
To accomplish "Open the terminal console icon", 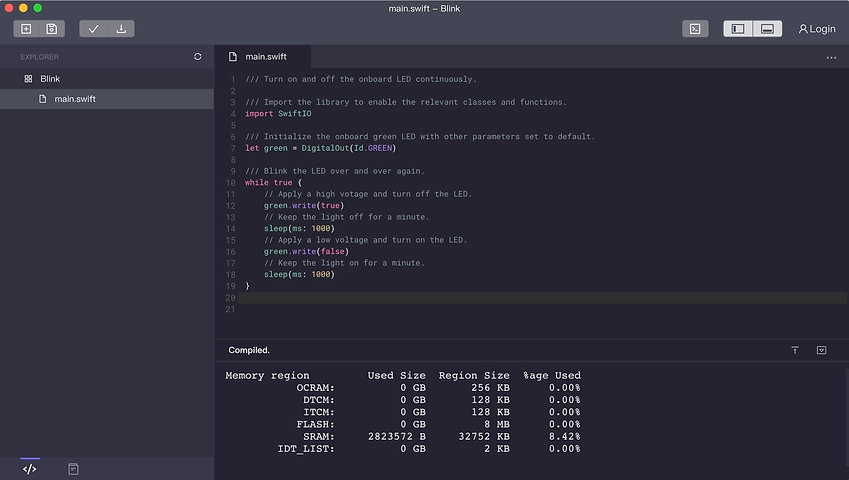I will point(695,29).
